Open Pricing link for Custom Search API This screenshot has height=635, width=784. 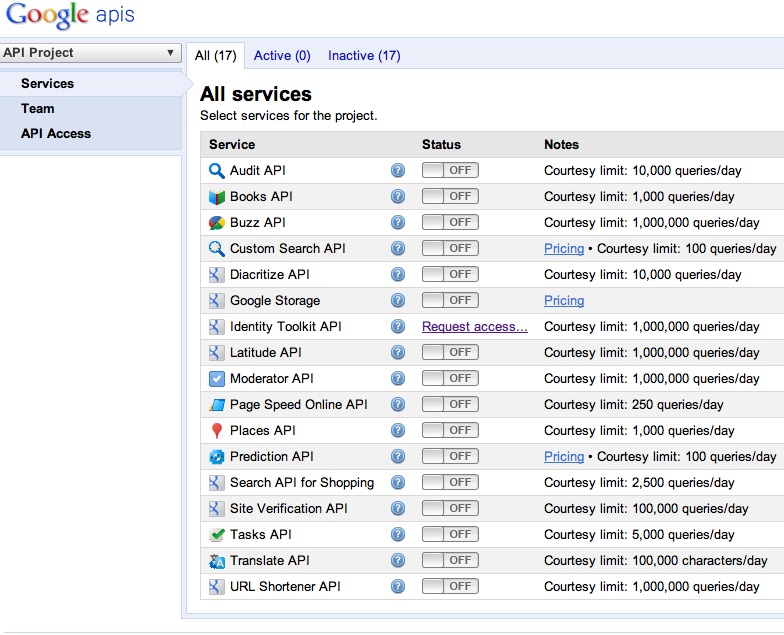click(x=564, y=248)
